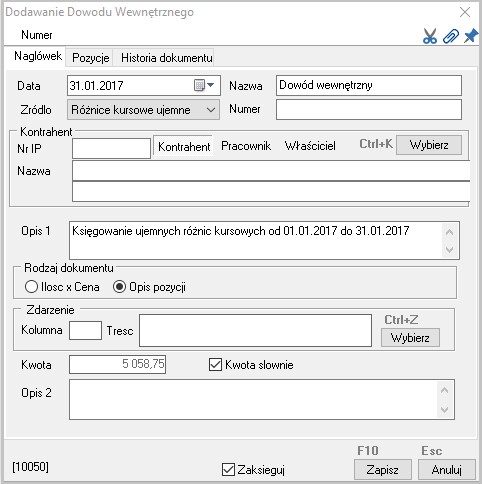The width and height of the screenshot is (482, 484).
Task: Click the Zapisz button
Action: click(383, 470)
